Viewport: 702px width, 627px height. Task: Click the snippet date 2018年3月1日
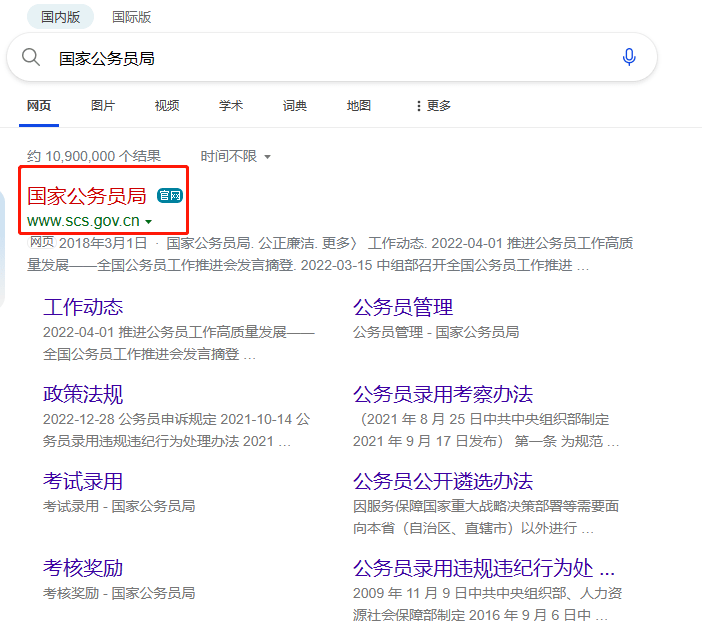point(103,243)
